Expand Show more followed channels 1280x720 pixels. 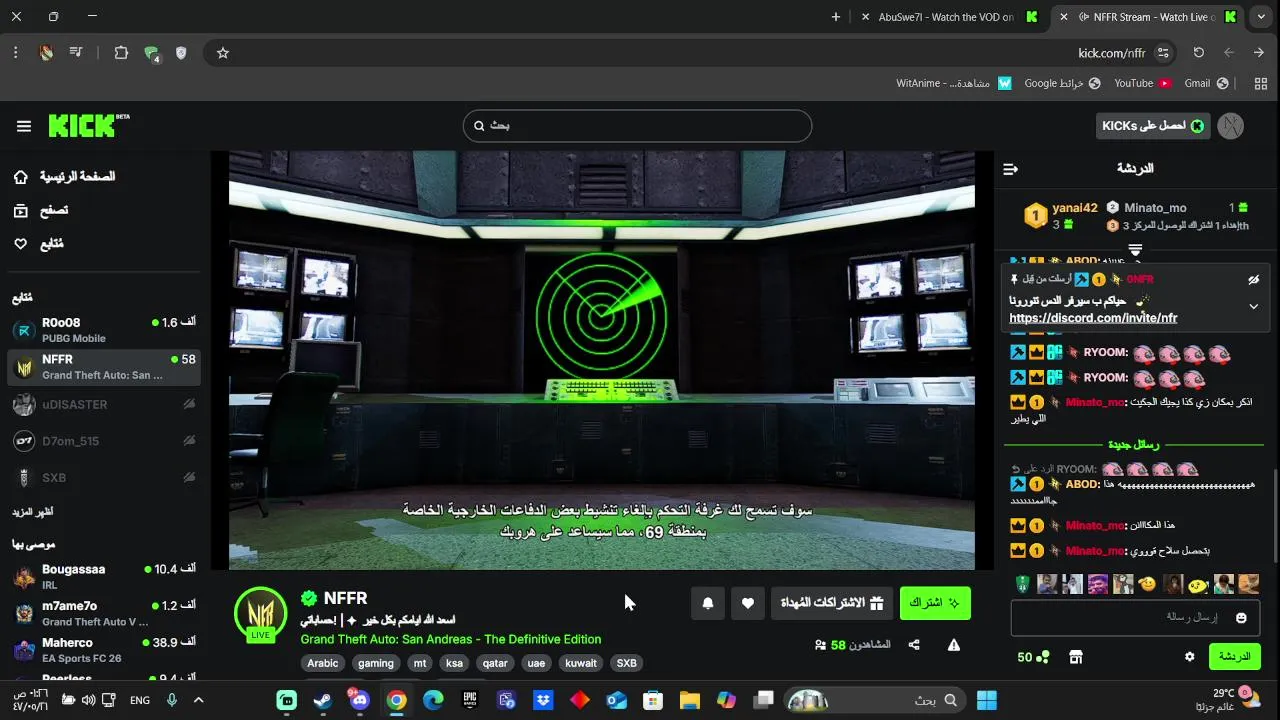click(x=33, y=512)
